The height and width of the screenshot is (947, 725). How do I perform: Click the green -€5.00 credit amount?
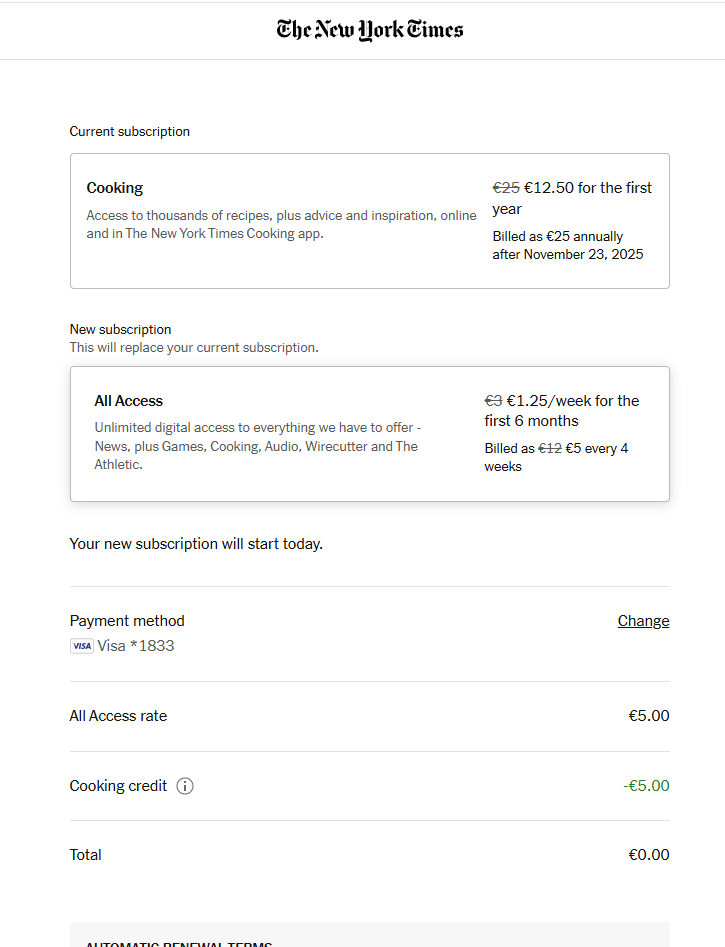click(x=646, y=786)
